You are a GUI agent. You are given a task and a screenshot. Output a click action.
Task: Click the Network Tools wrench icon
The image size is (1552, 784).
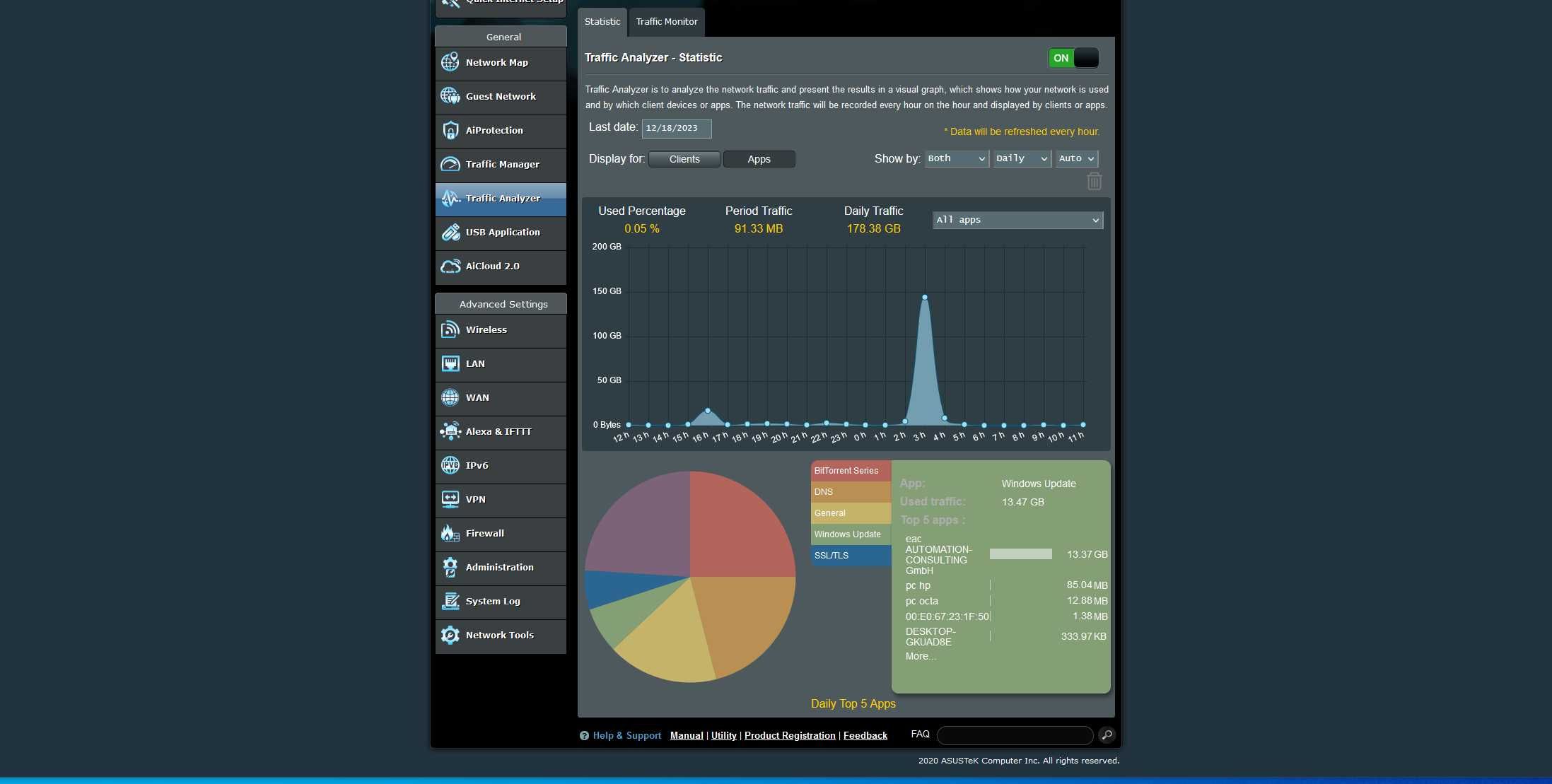pyautogui.click(x=450, y=635)
